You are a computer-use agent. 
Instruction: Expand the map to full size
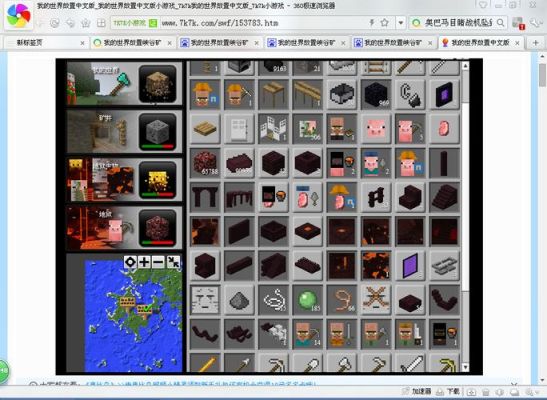(x=173, y=262)
